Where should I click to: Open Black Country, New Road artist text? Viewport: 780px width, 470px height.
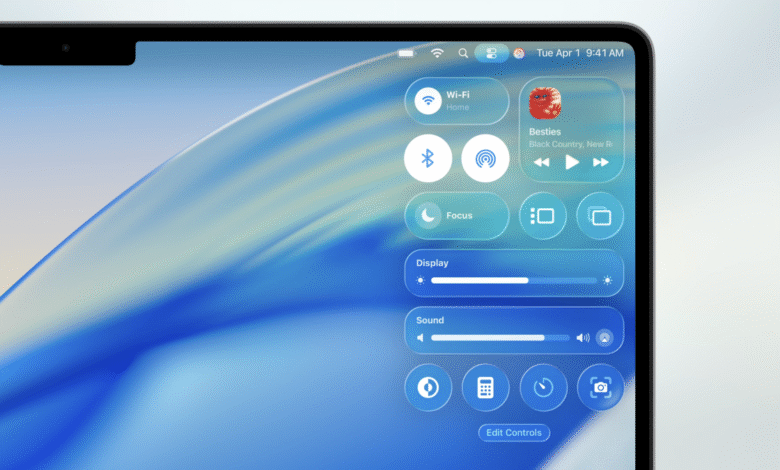tap(571, 144)
